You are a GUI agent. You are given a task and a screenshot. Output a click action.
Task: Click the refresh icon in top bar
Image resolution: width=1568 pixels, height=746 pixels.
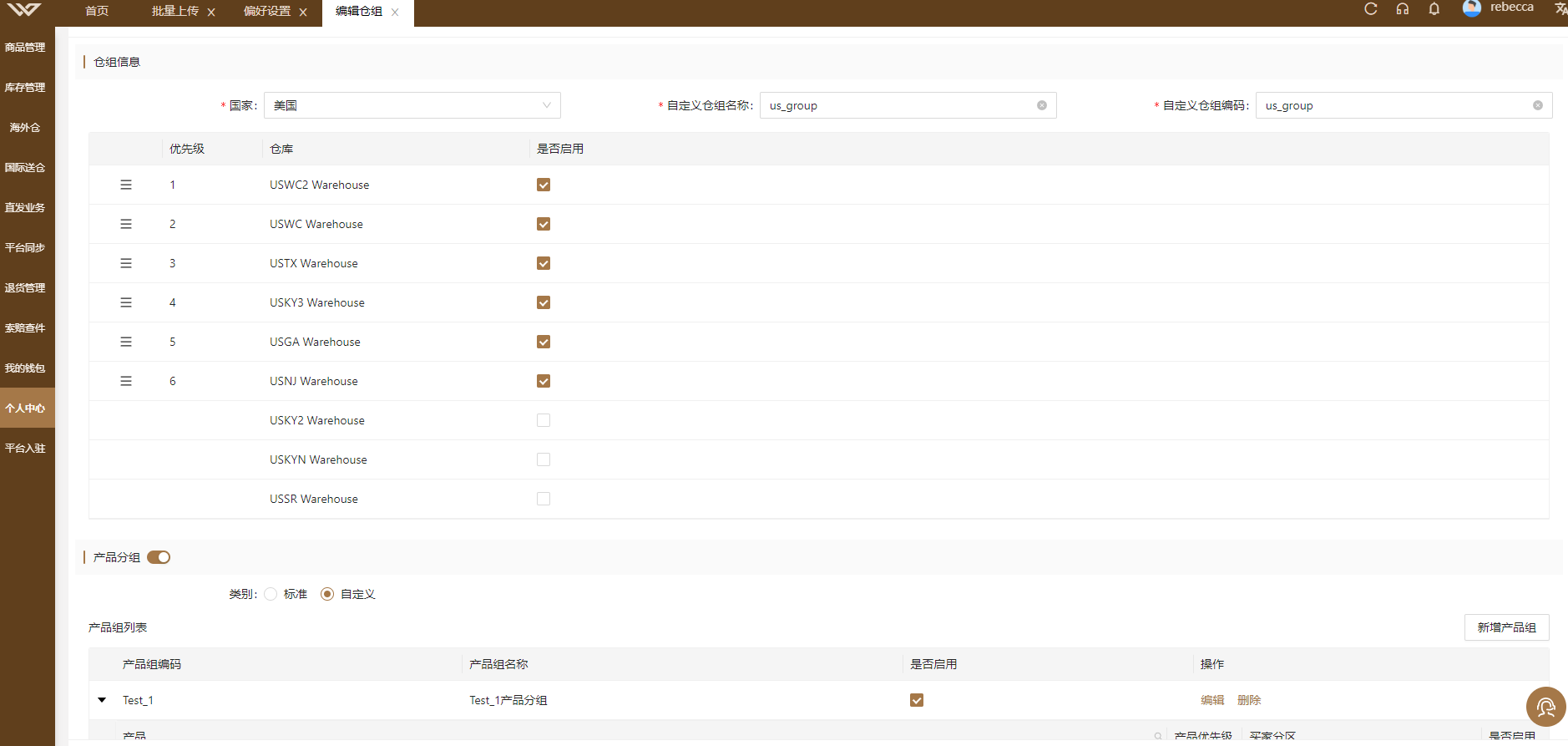coord(1370,8)
